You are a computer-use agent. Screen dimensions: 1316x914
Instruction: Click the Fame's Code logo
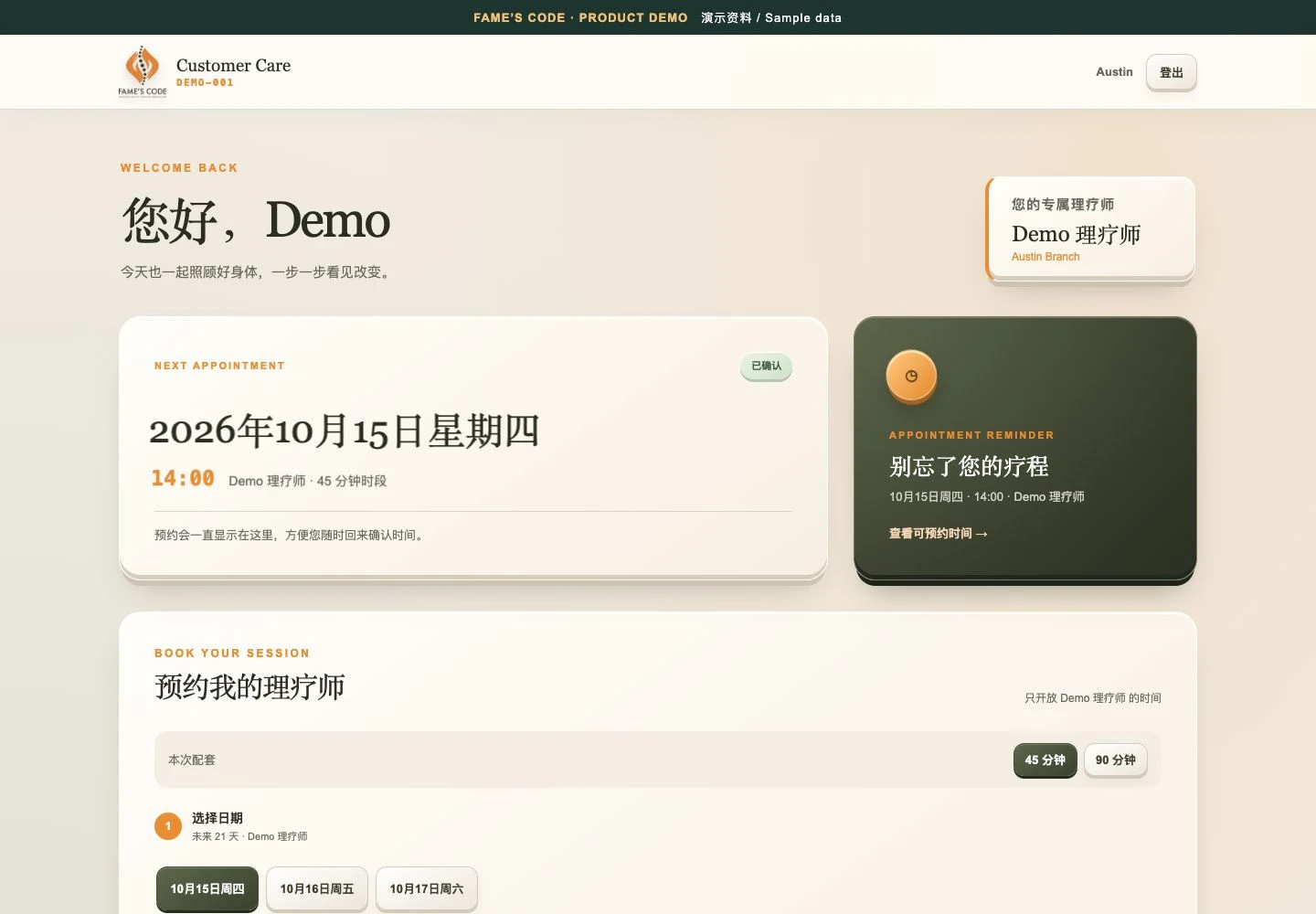pyautogui.click(x=143, y=71)
